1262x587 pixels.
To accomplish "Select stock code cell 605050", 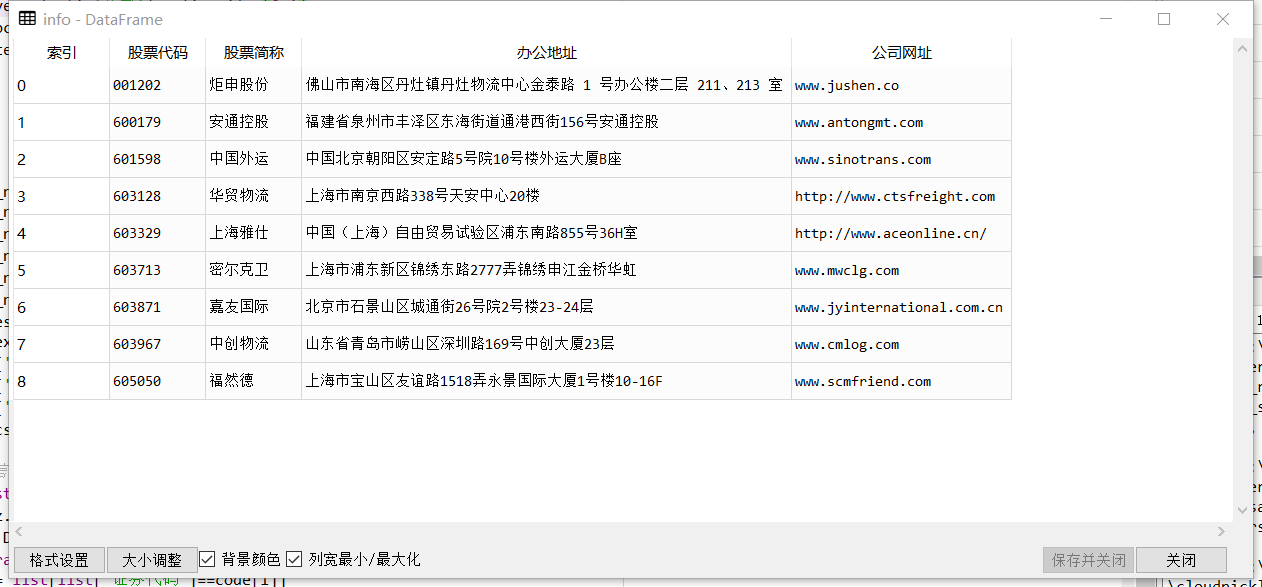I will (x=158, y=382).
